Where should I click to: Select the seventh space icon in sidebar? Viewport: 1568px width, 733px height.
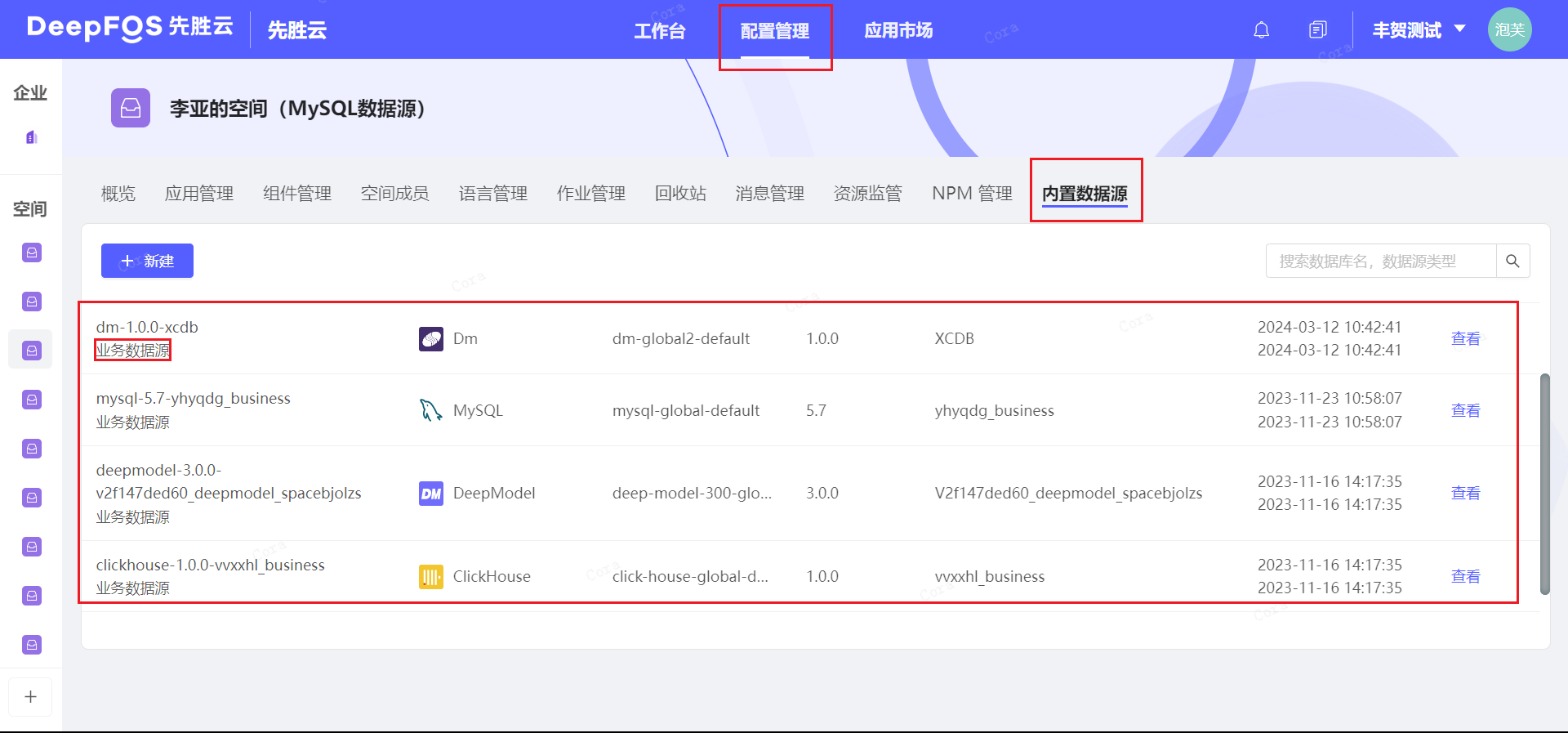pos(31,547)
